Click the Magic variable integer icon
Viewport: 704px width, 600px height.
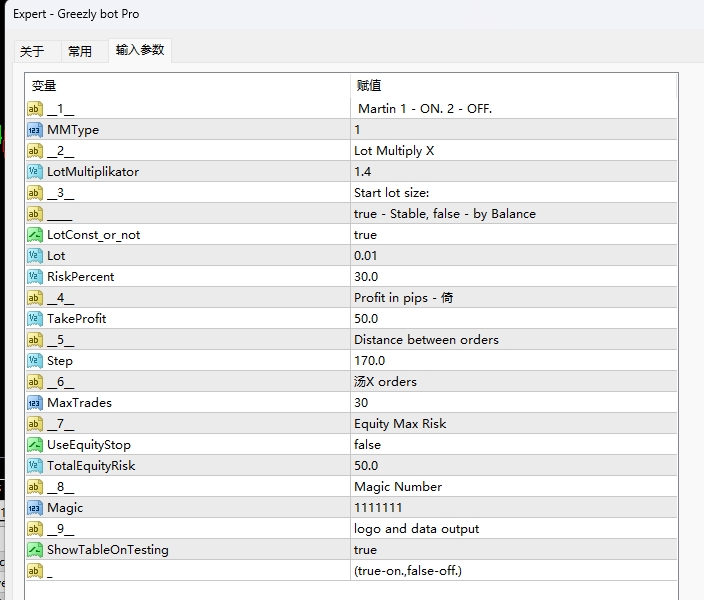[x=35, y=508]
